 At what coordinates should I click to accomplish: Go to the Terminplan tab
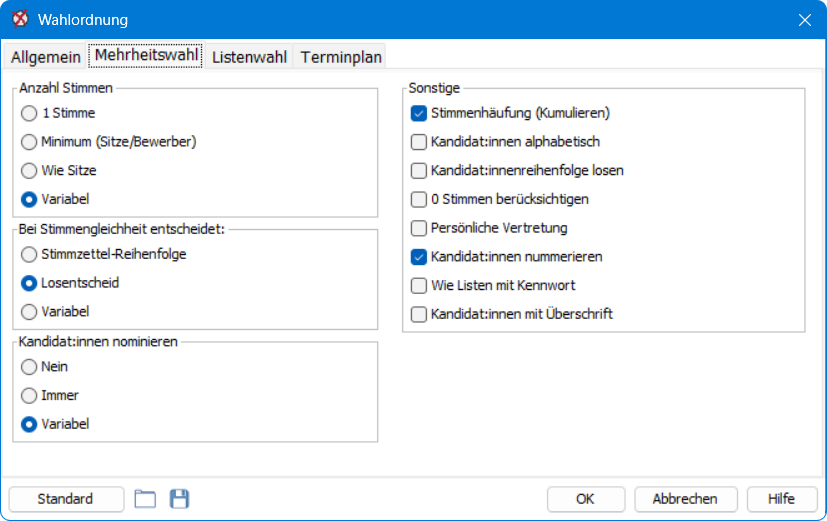point(341,57)
